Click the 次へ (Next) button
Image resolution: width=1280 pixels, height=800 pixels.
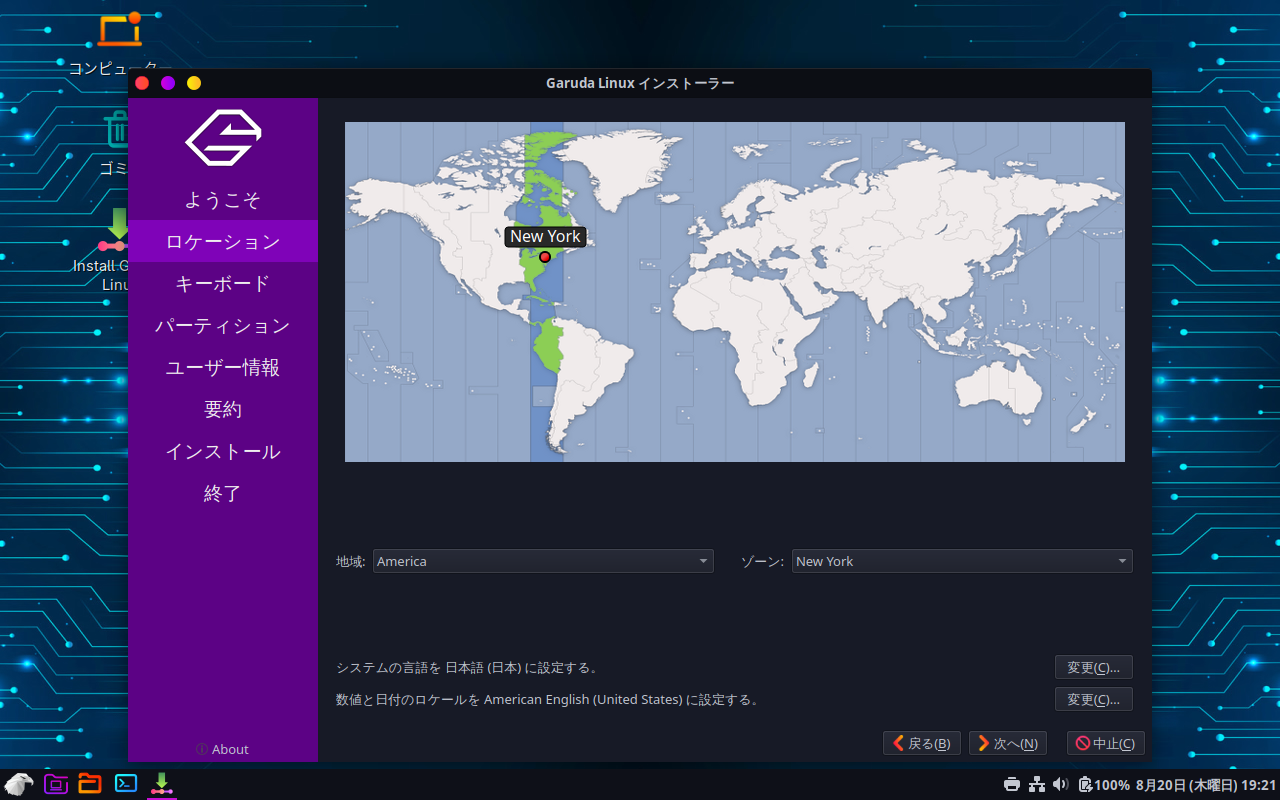click(1008, 743)
